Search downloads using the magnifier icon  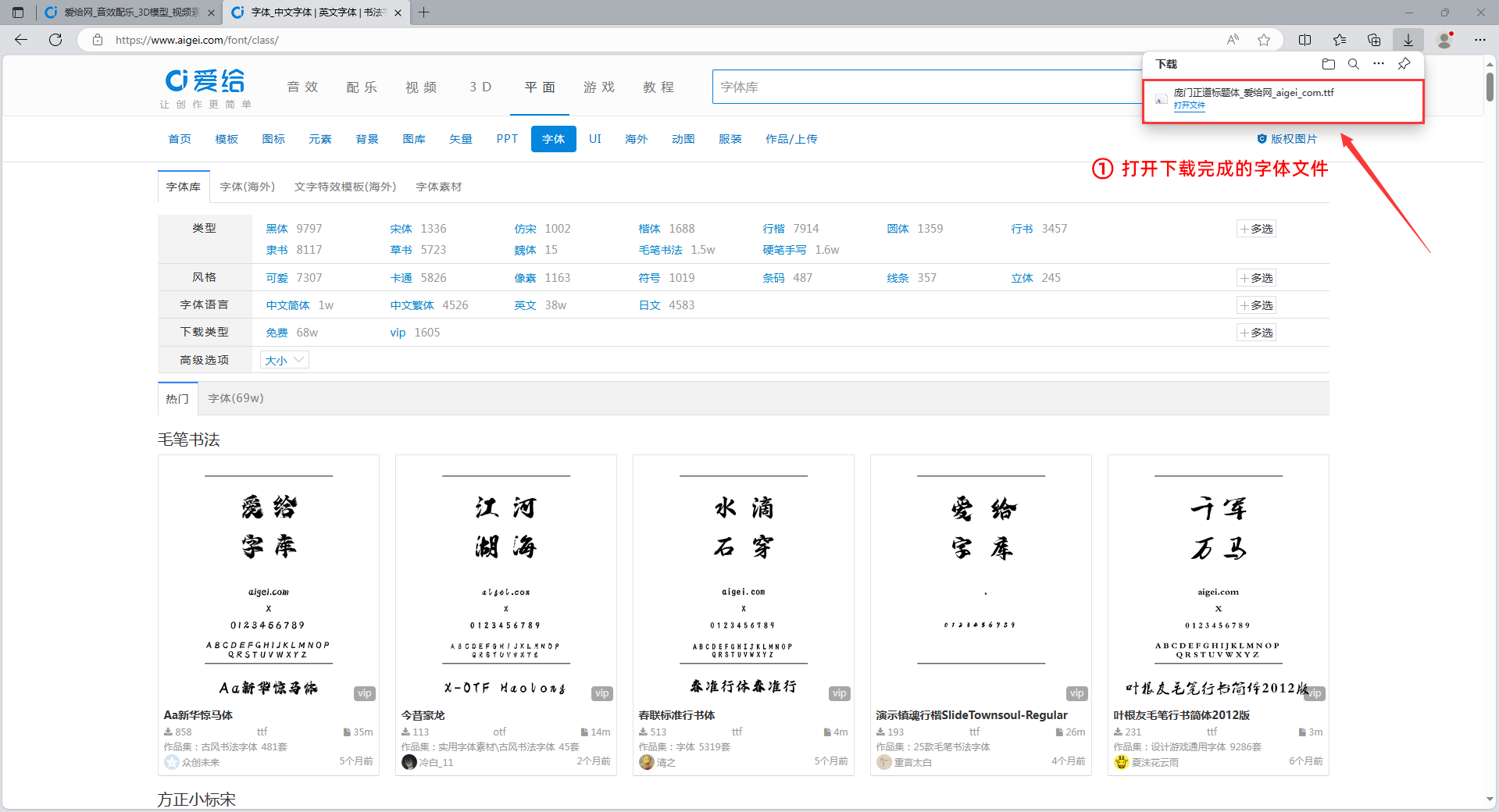pyautogui.click(x=1354, y=64)
